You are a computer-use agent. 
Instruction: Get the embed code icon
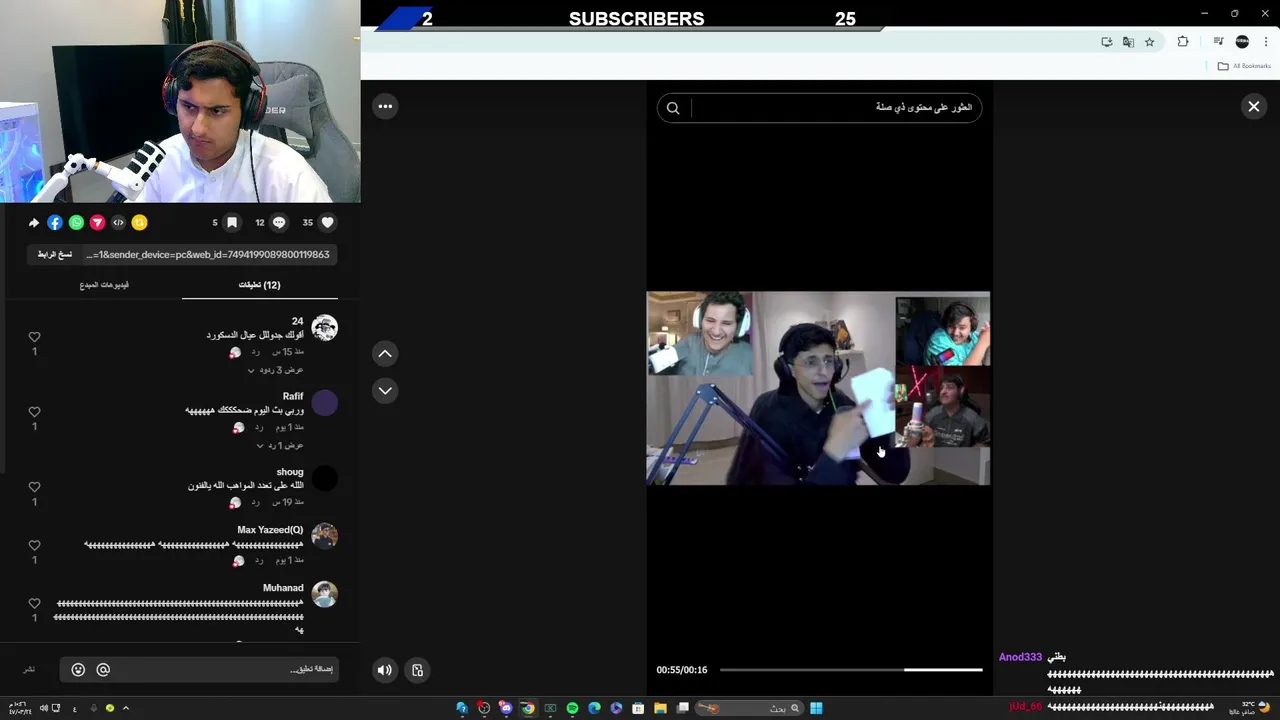coord(118,223)
